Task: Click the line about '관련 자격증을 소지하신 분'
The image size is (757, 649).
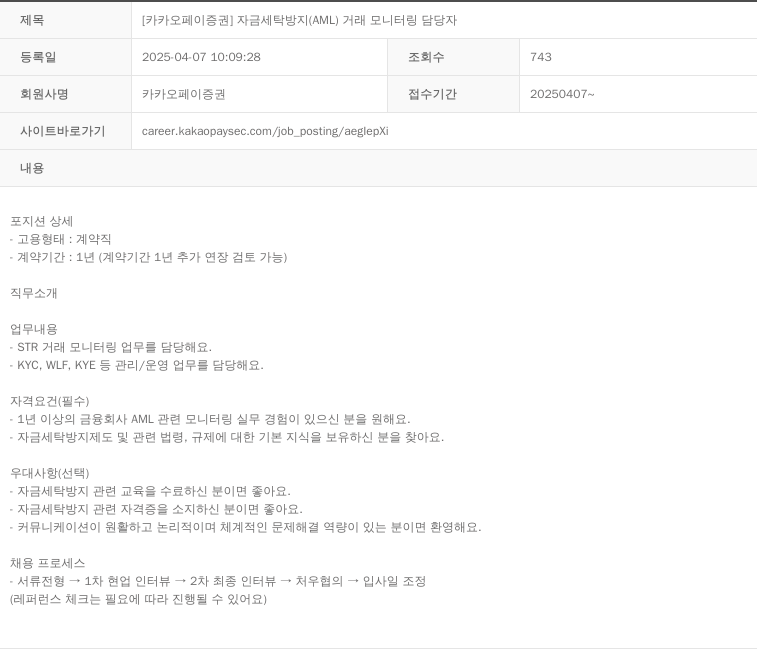Action: pos(156,509)
